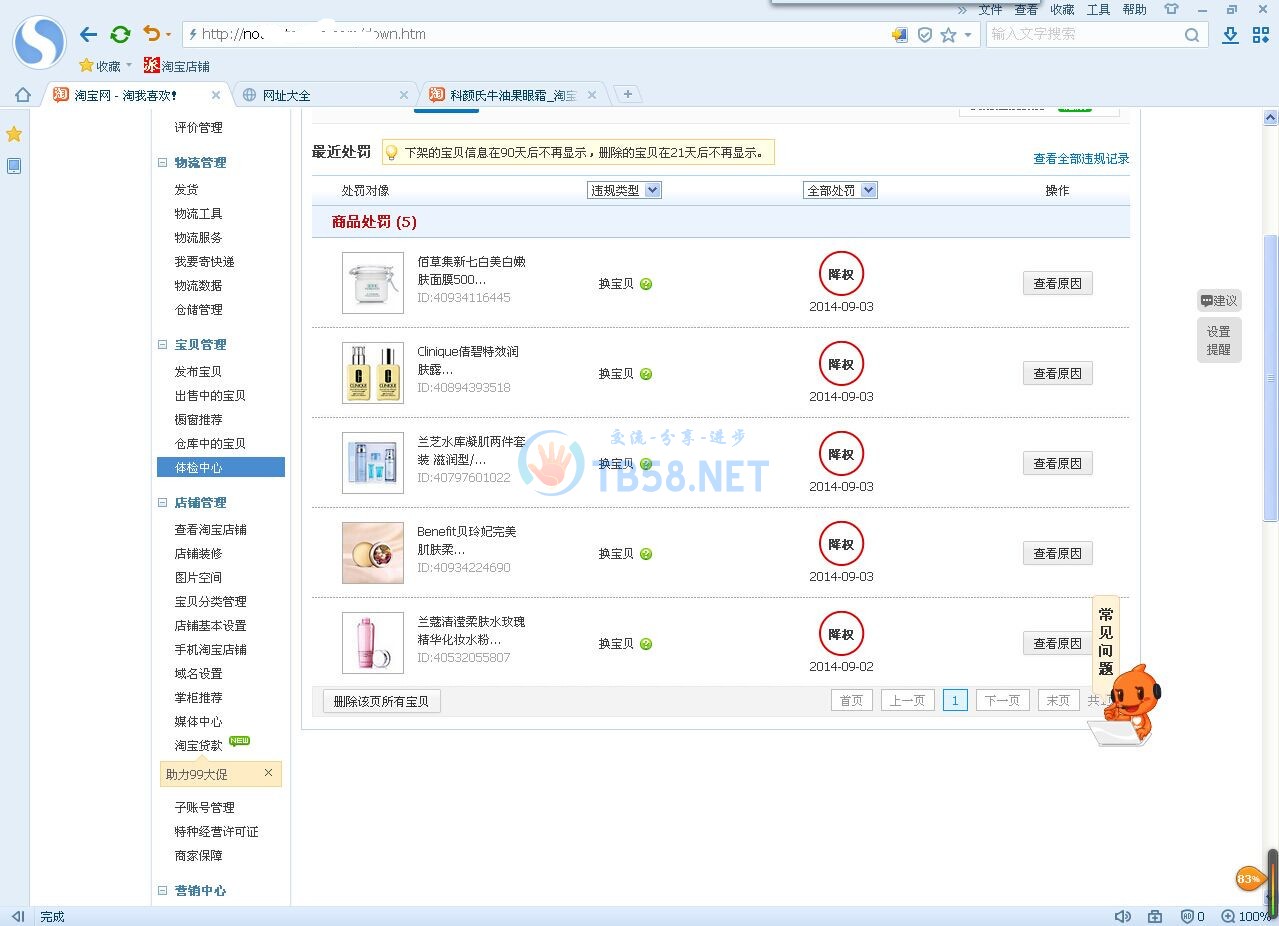
Task: Click the green help icon for Clinique row
Action: [x=646, y=374]
